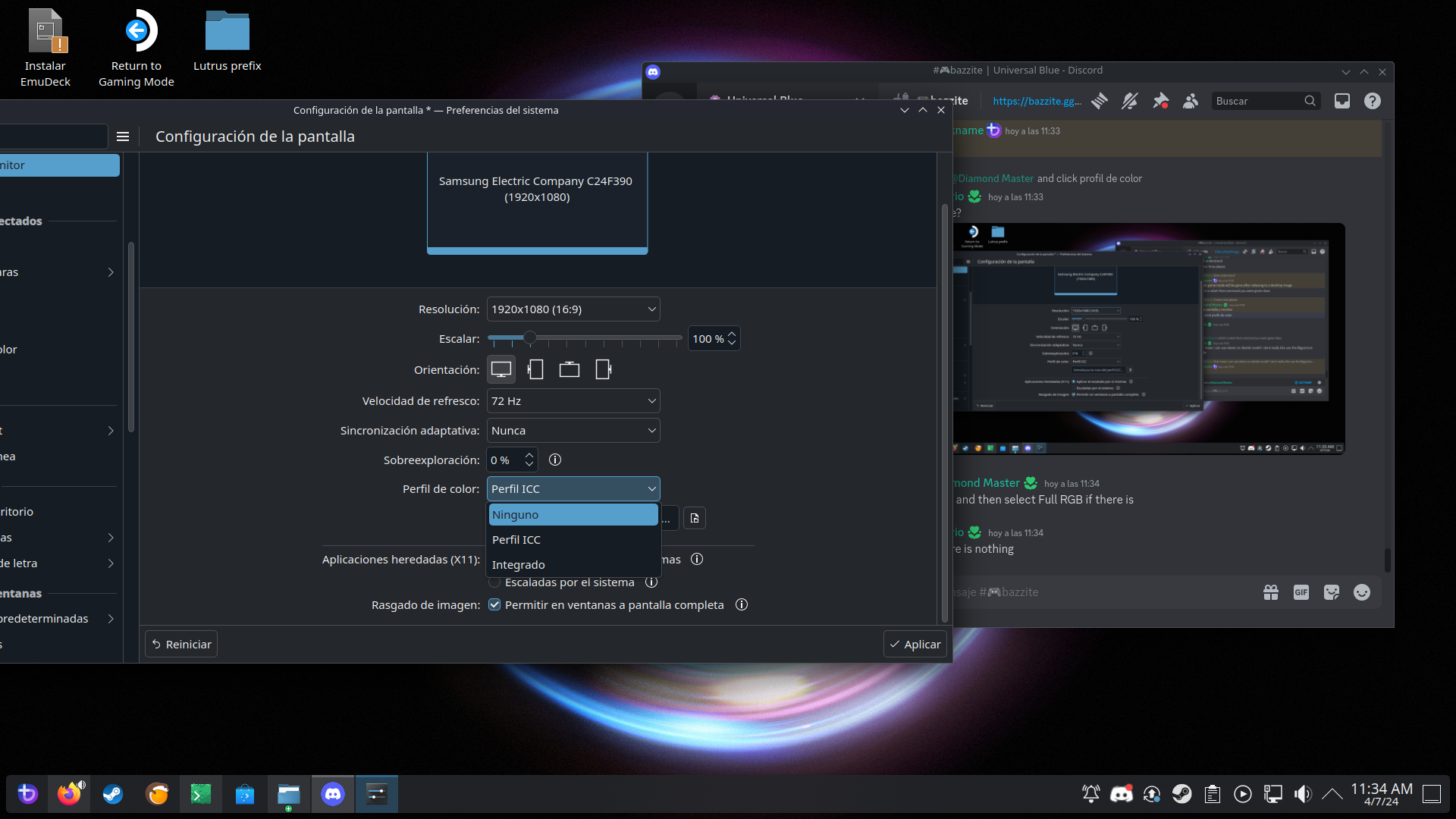Image resolution: width=1456 pixels, height=819 pixels.
Task: Toggle allow tearing in fullscreen windows checkbox
Action: coord(494,605)
